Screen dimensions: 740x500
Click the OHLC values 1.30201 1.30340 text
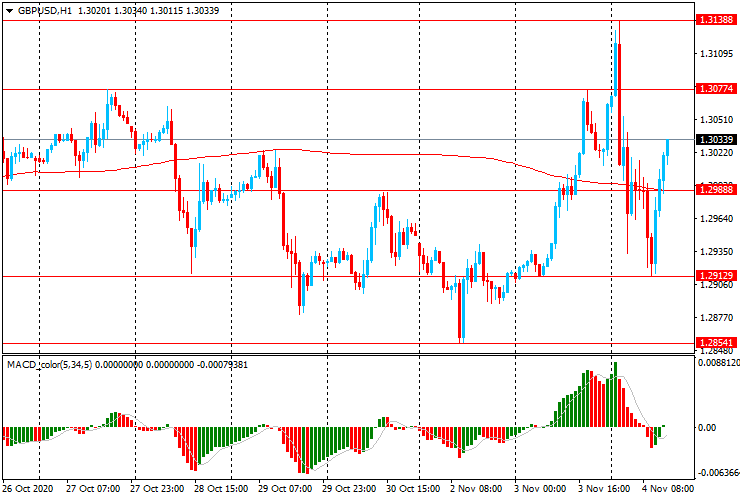tap(113, 11)
